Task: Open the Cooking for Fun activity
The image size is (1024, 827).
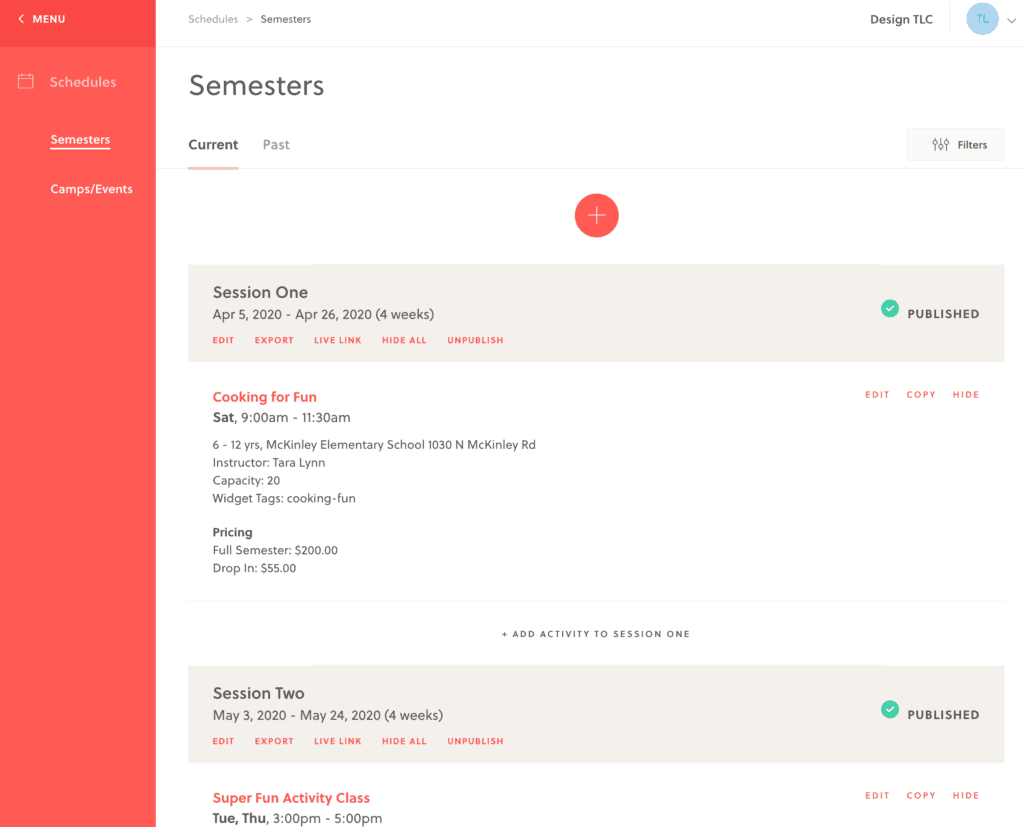Action: point(264,397)
